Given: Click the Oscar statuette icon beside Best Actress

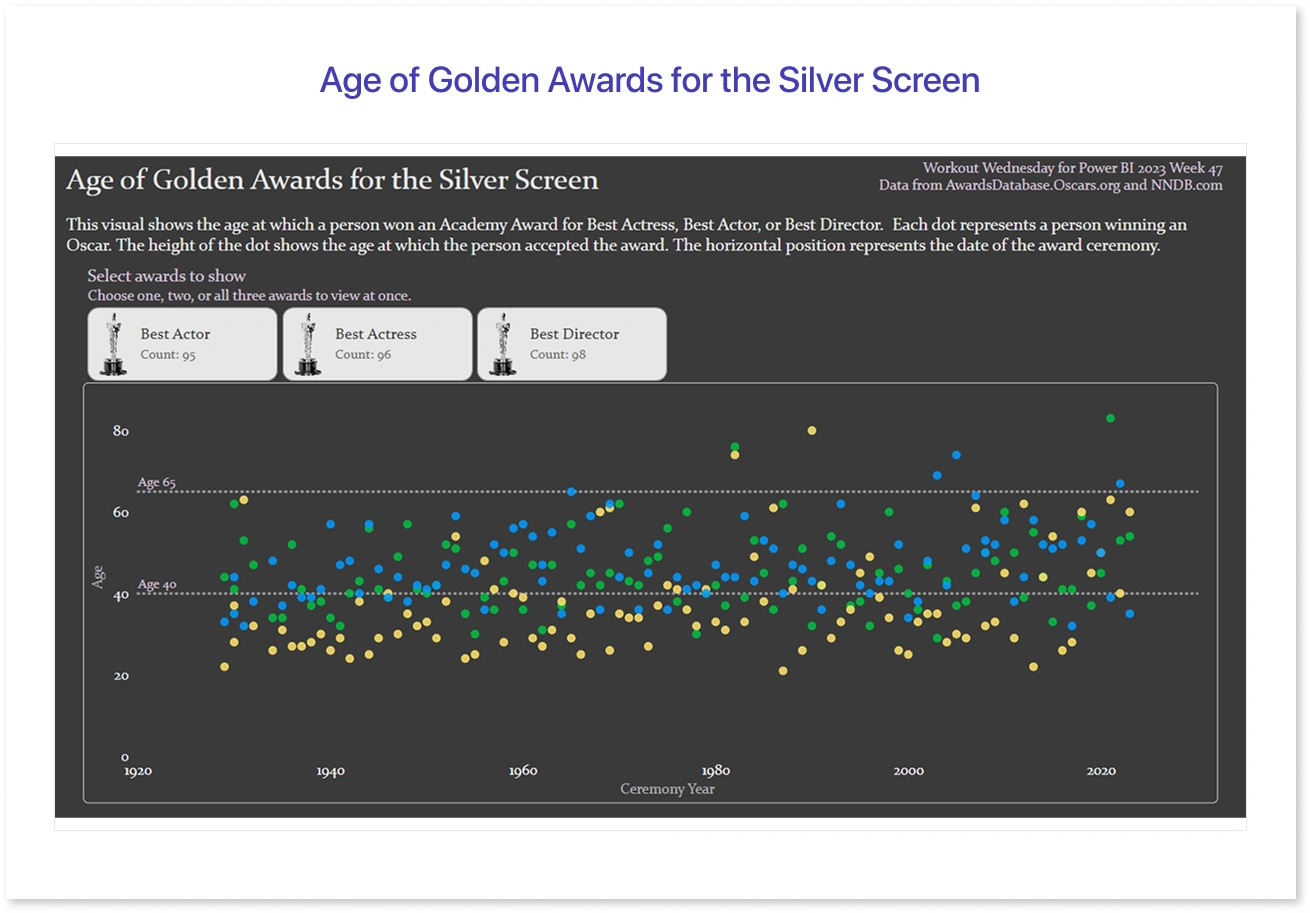Looking at the screenshot, I should pyautogui.click(x=309, y=344).
